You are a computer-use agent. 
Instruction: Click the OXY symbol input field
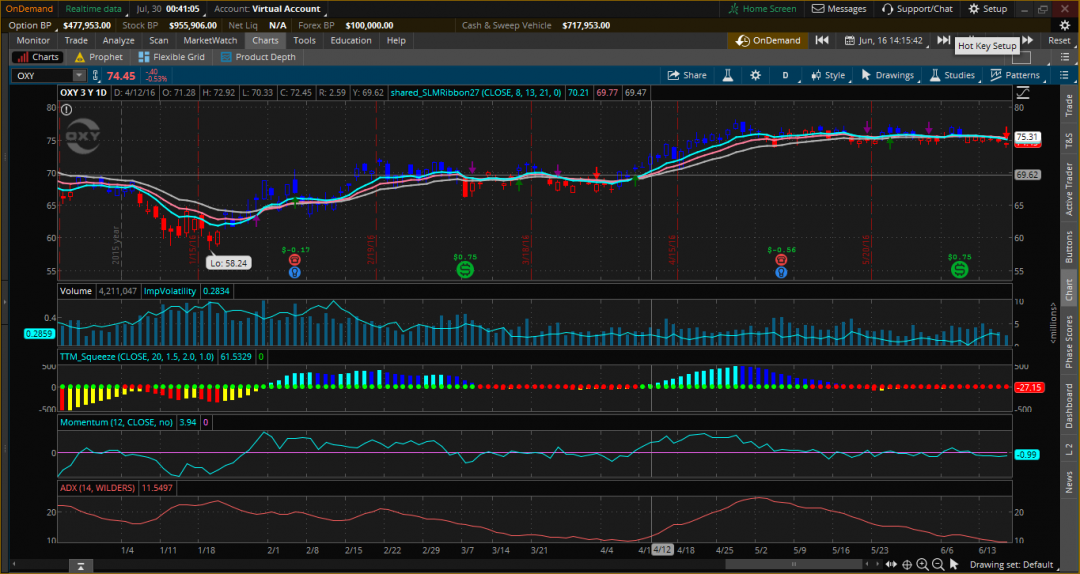[x=43, y=75]
